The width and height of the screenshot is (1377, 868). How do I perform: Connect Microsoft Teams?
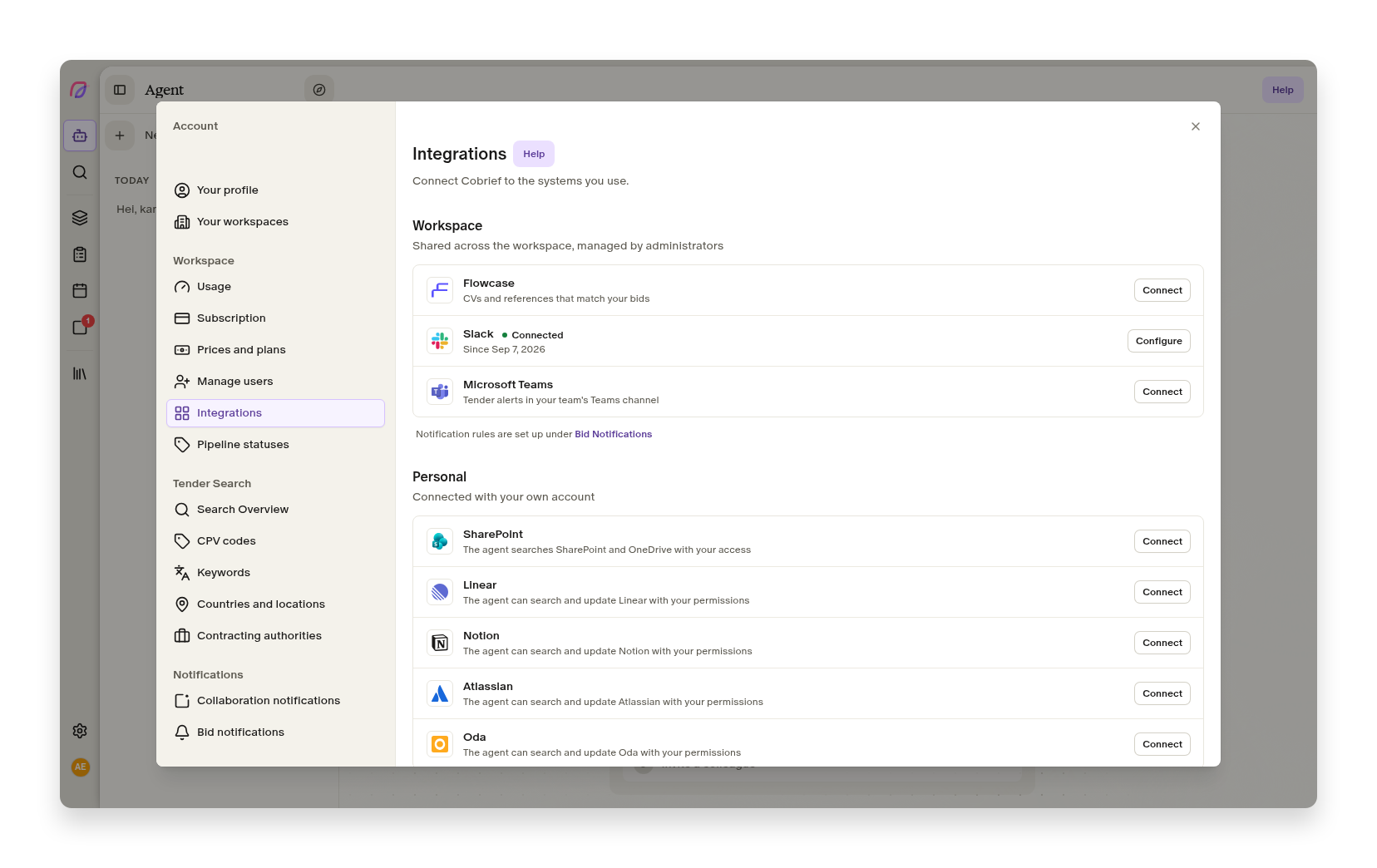[x=1162, y=392]
